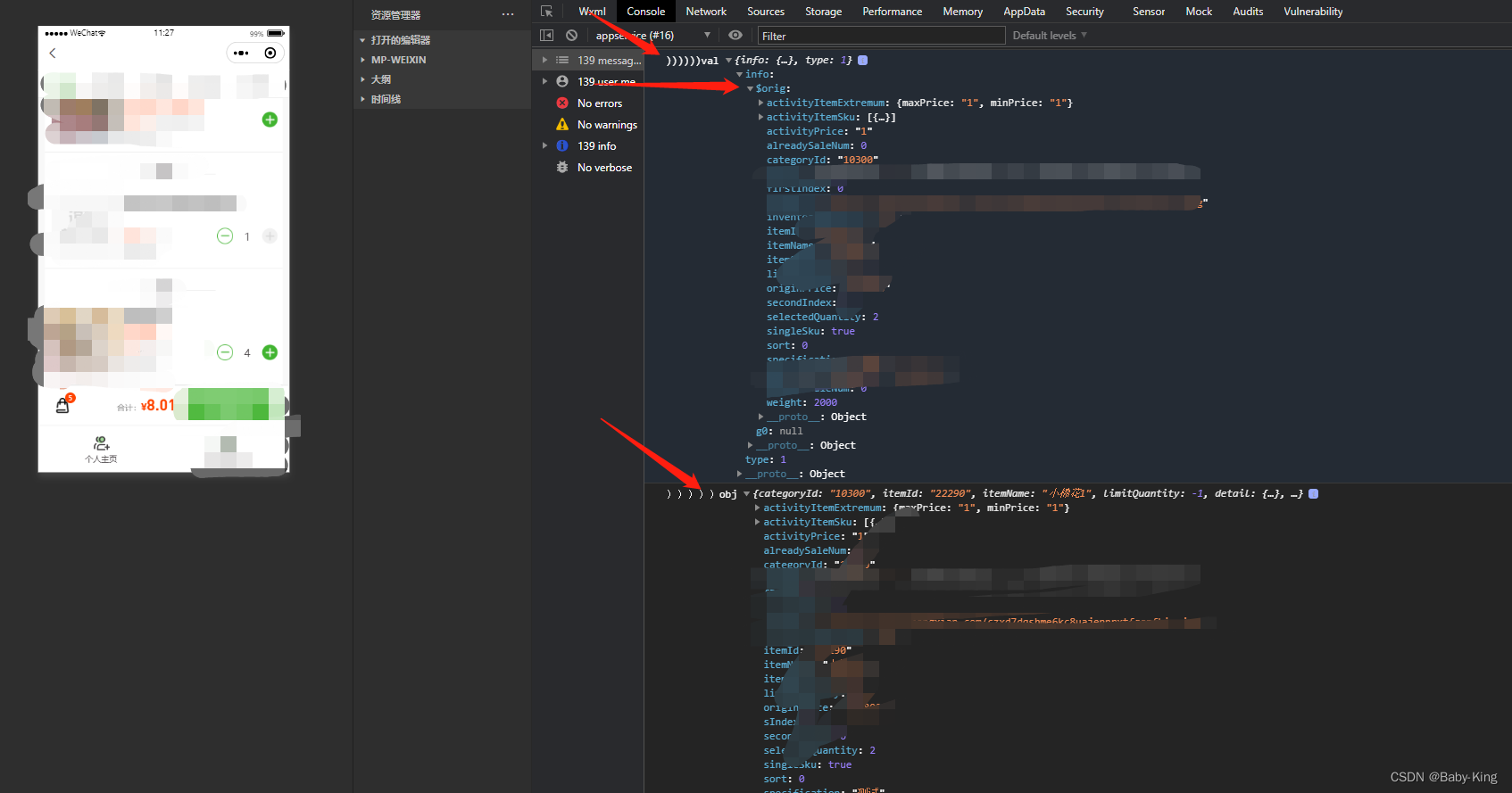This screenshot has height=793, width=1512.
Task: Collapse the info property
Action: click(739, 75)
